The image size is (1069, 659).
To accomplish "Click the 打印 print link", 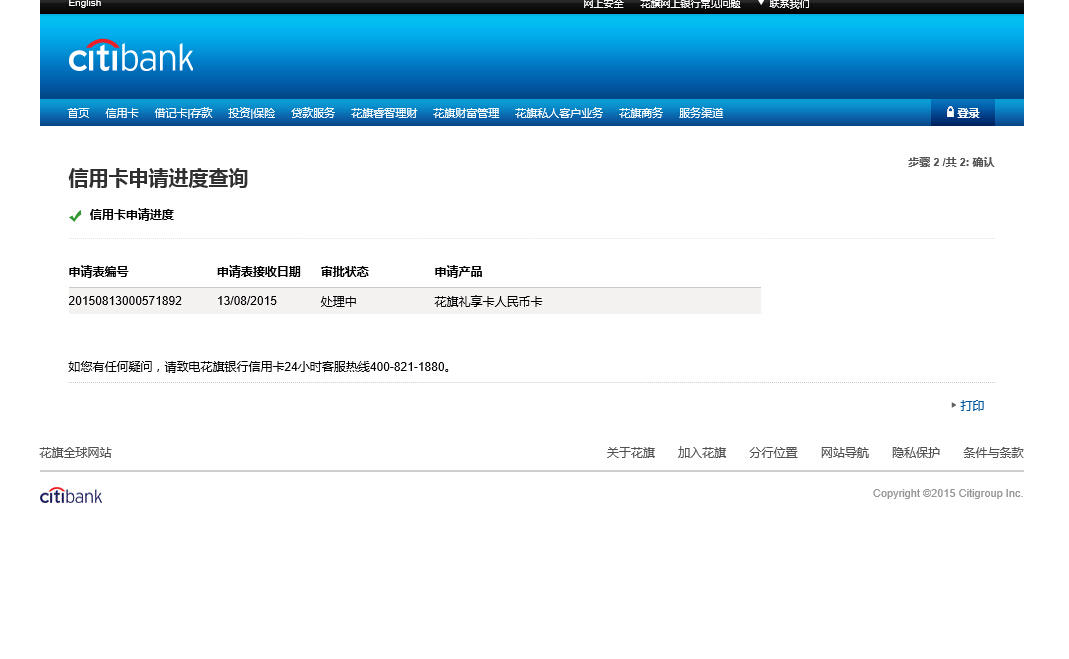I will 972,405.
